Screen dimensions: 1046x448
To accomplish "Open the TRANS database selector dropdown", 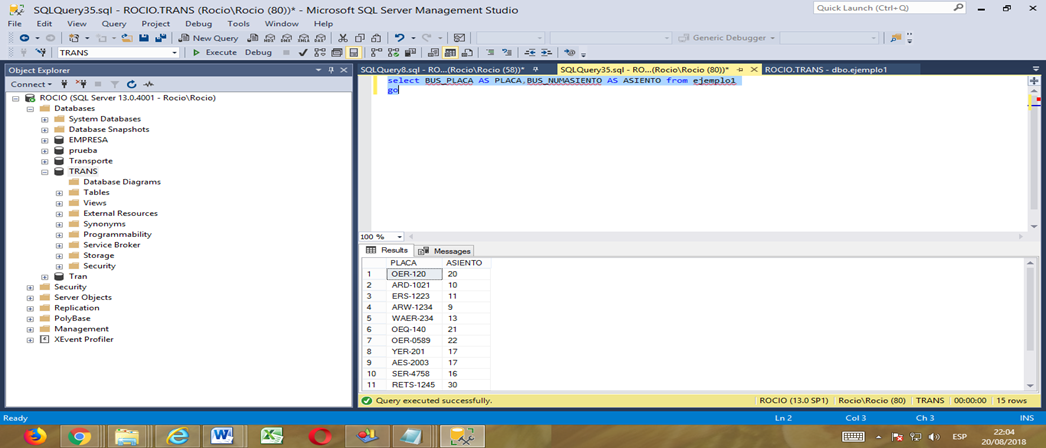I will click(174, 52).
